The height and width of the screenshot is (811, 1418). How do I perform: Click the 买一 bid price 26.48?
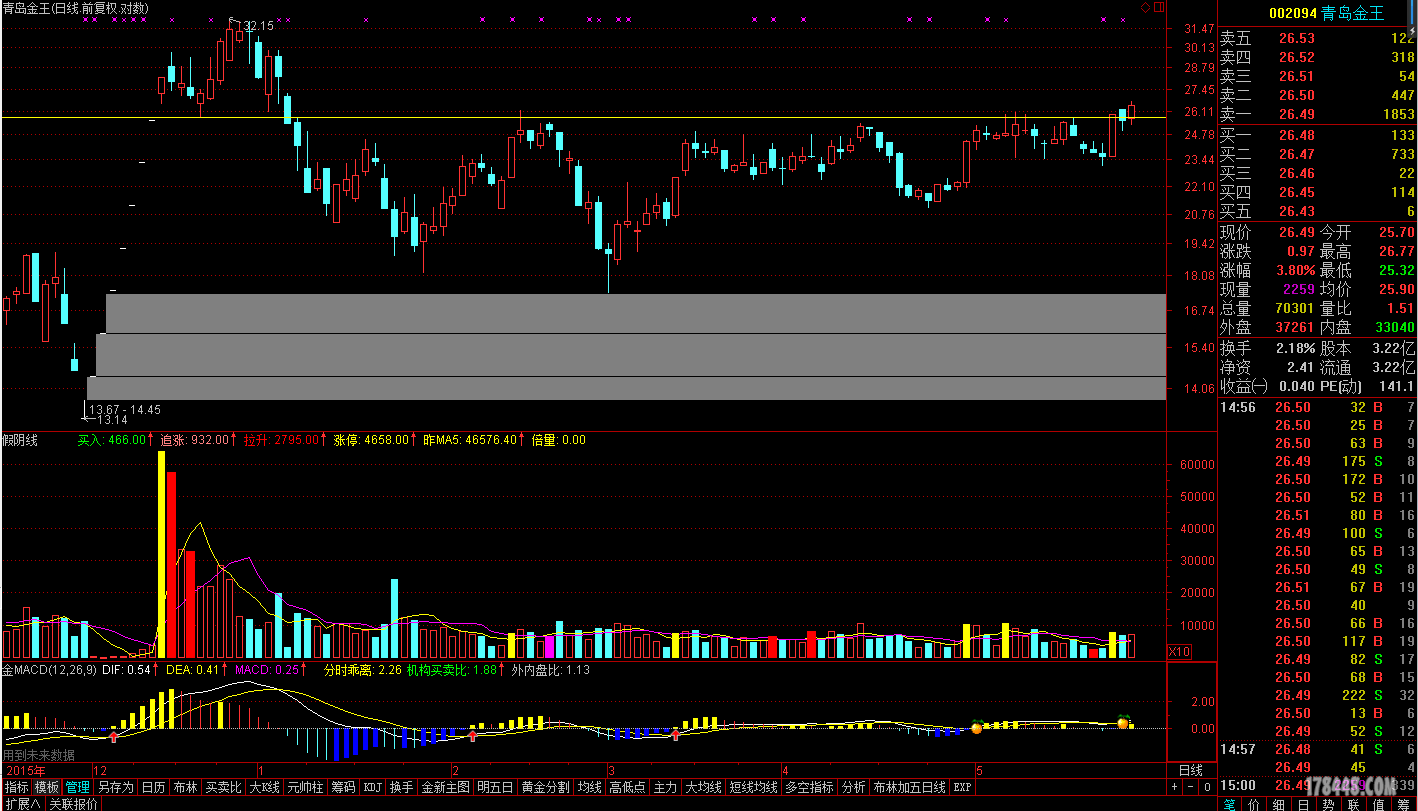coord(1296,135)
